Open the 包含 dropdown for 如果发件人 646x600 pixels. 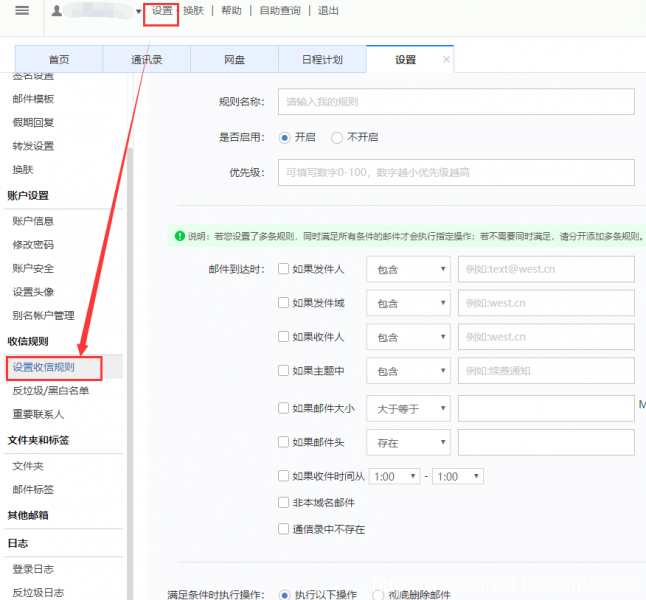tap(408, 269)
